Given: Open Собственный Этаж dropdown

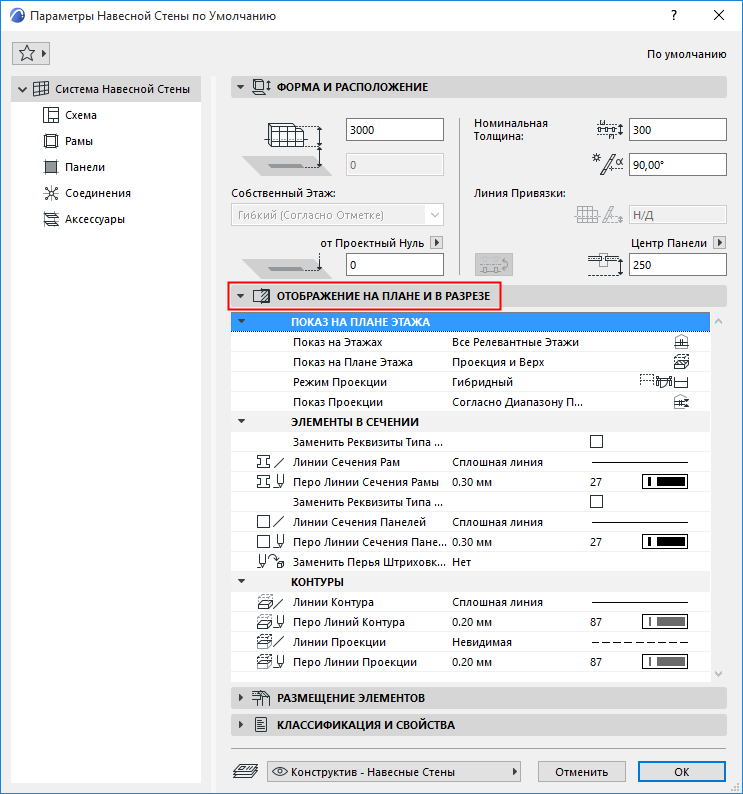Looking at the screenshot, I should point(337,215).
